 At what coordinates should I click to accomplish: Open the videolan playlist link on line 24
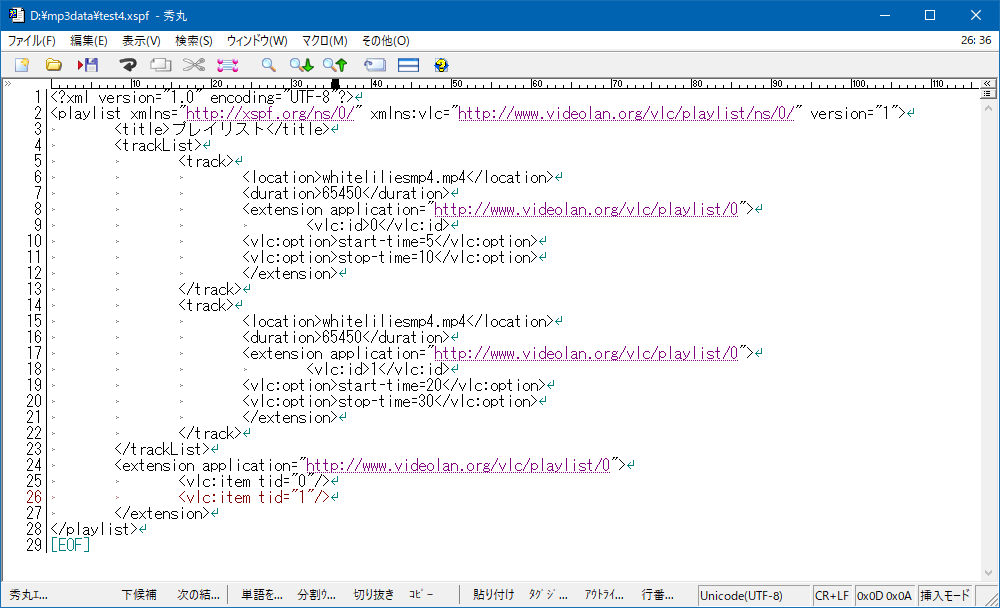458,466
